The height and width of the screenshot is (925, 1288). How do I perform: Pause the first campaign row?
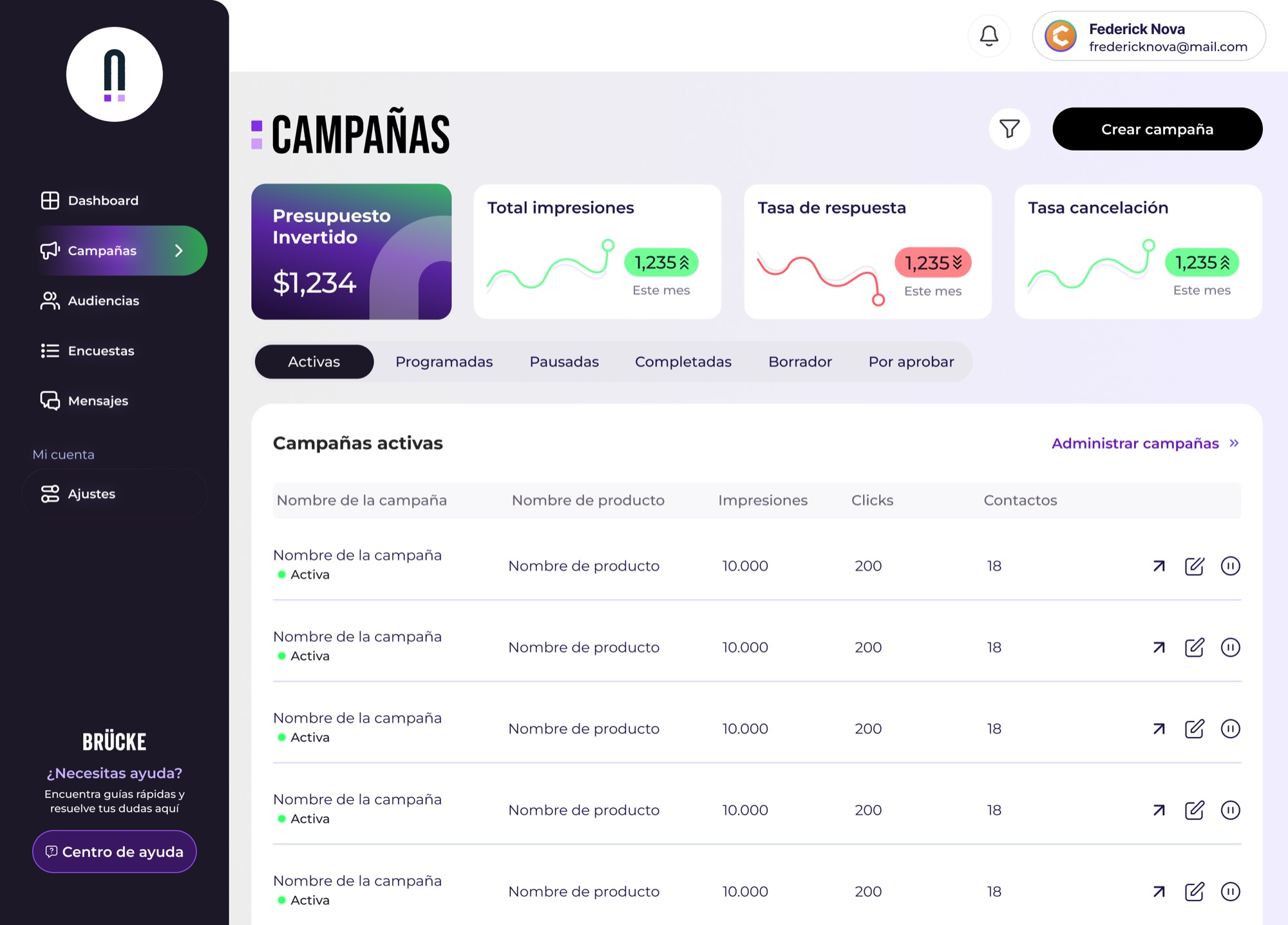[x=1230, y=566]
